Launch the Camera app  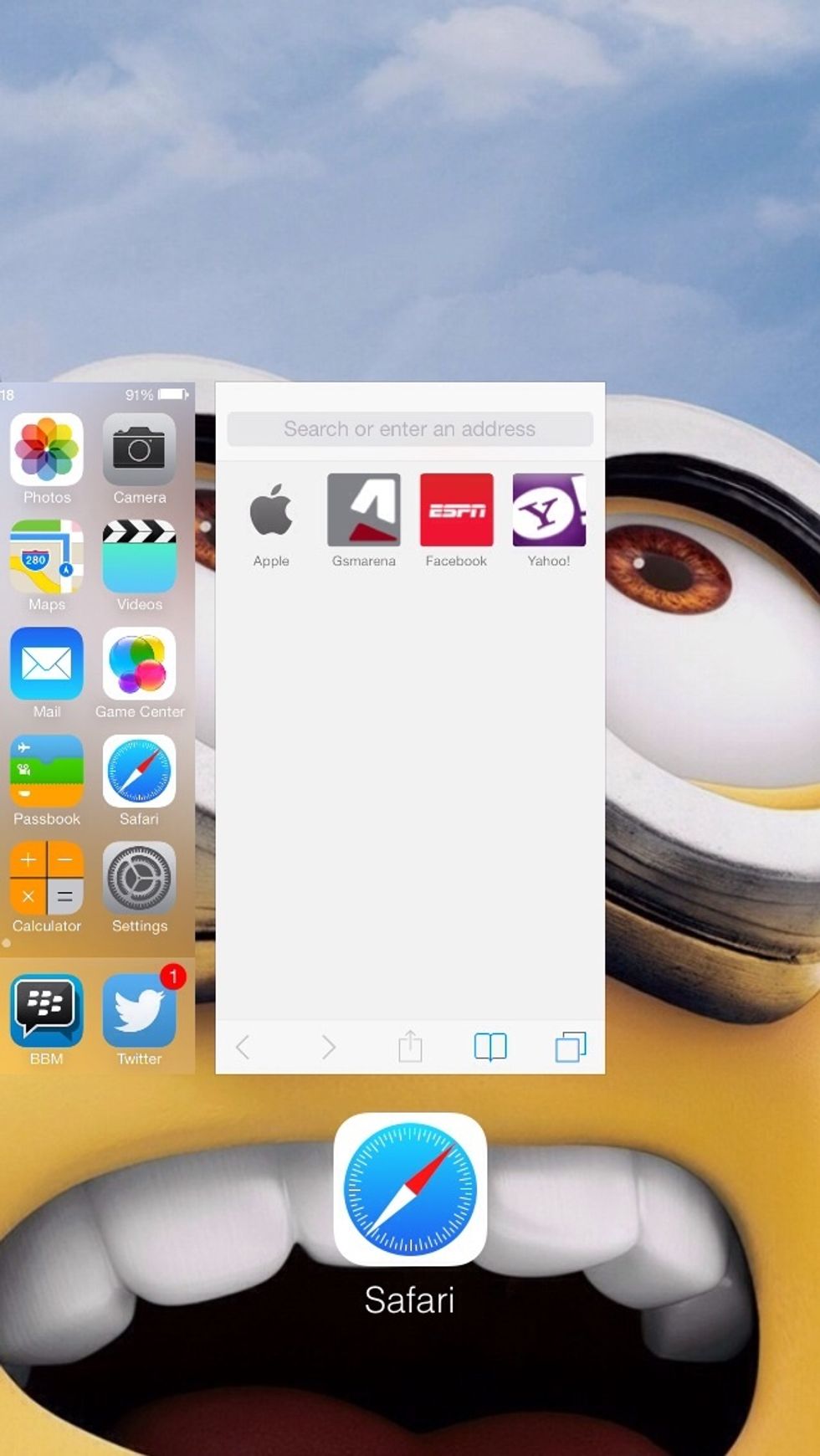pos(139,449)
